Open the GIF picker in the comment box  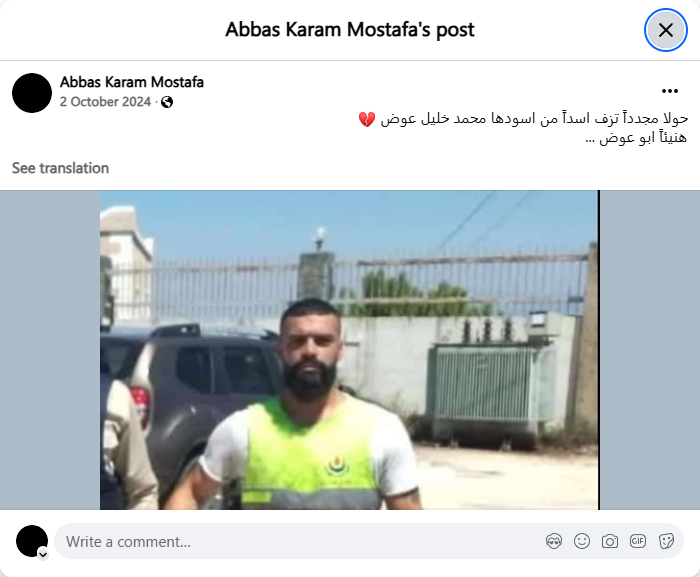point(638,541)
